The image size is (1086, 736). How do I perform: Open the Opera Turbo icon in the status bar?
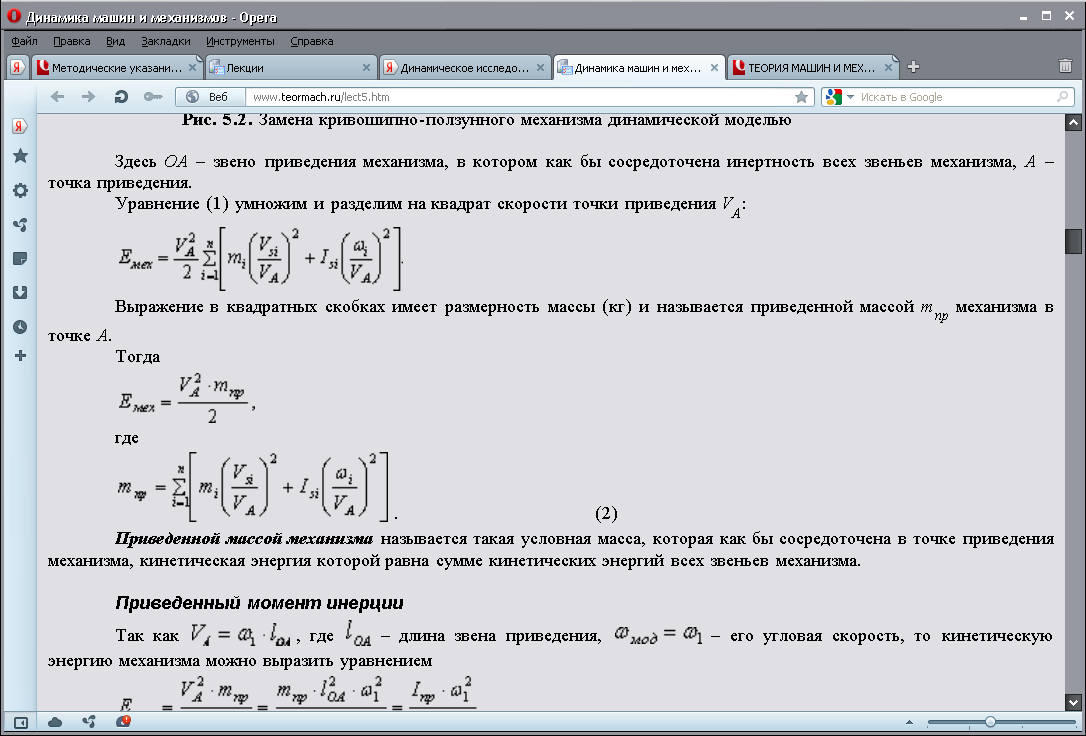point(123,722)
